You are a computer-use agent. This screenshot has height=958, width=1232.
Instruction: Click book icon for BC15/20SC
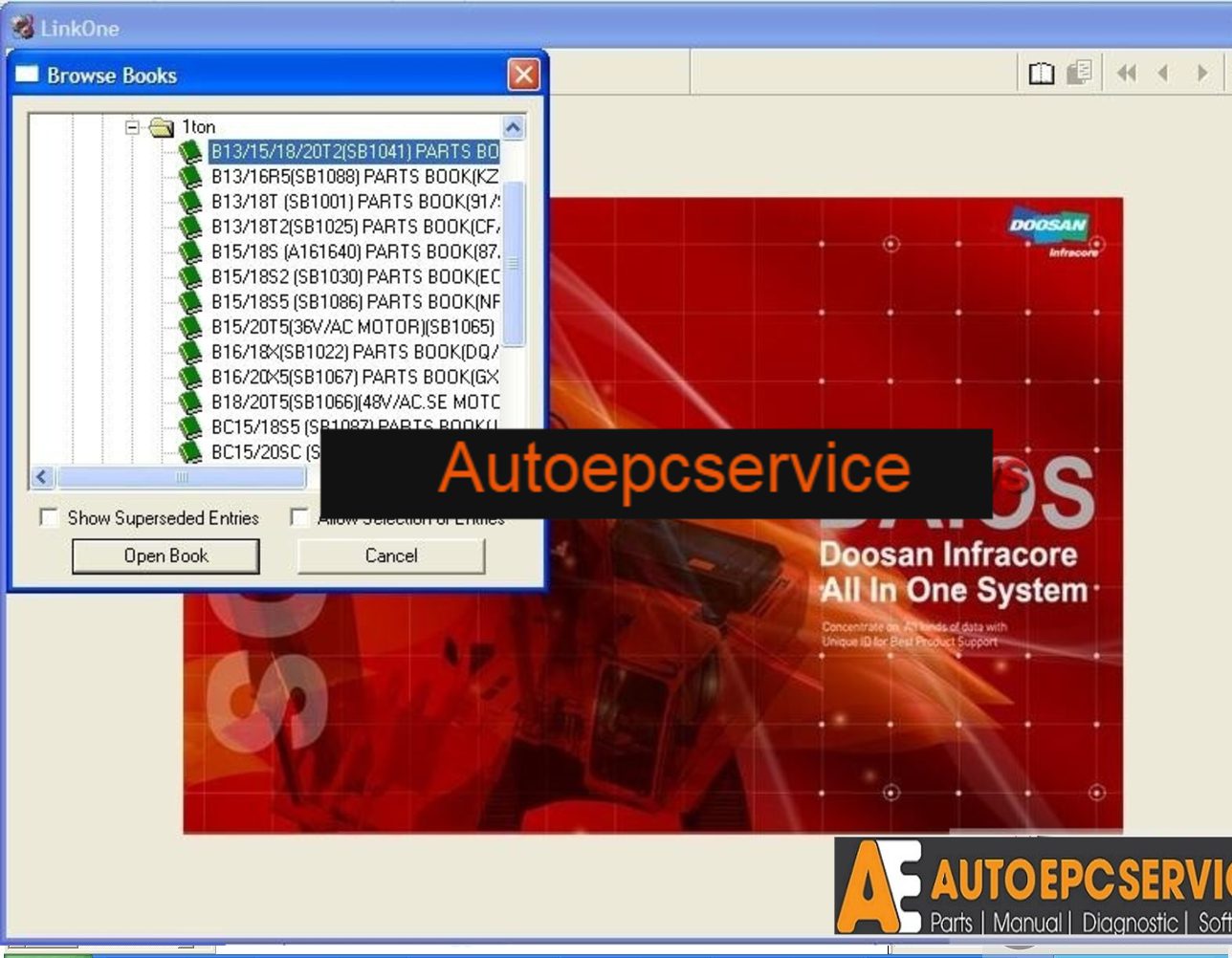[x=191, y=451]
